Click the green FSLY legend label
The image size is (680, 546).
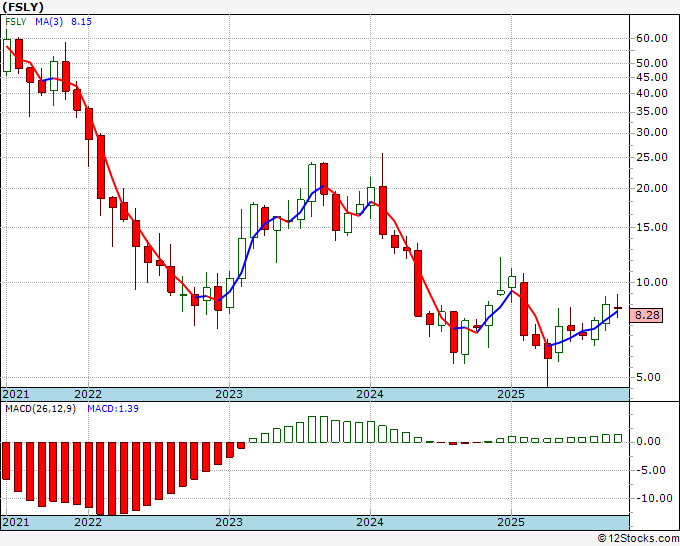point(16,22)
